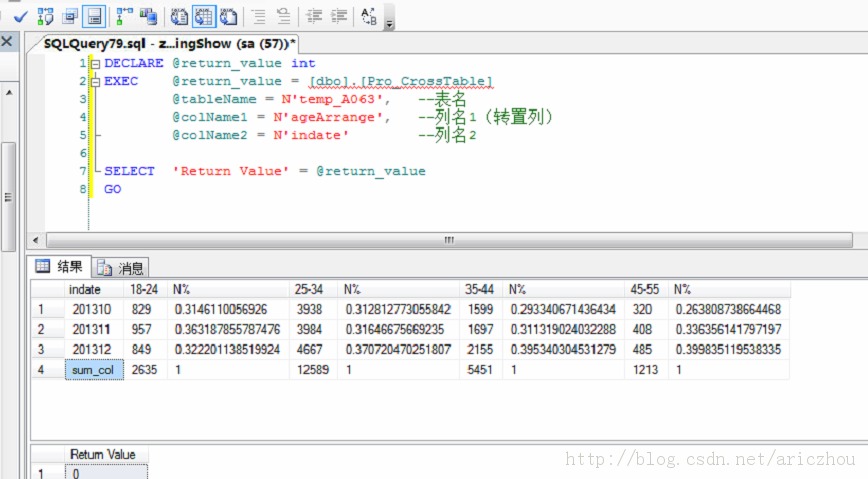Toggle Include Actual Execution Plan
The width and height of the screenshot is (868, 479).
[124, 17]
